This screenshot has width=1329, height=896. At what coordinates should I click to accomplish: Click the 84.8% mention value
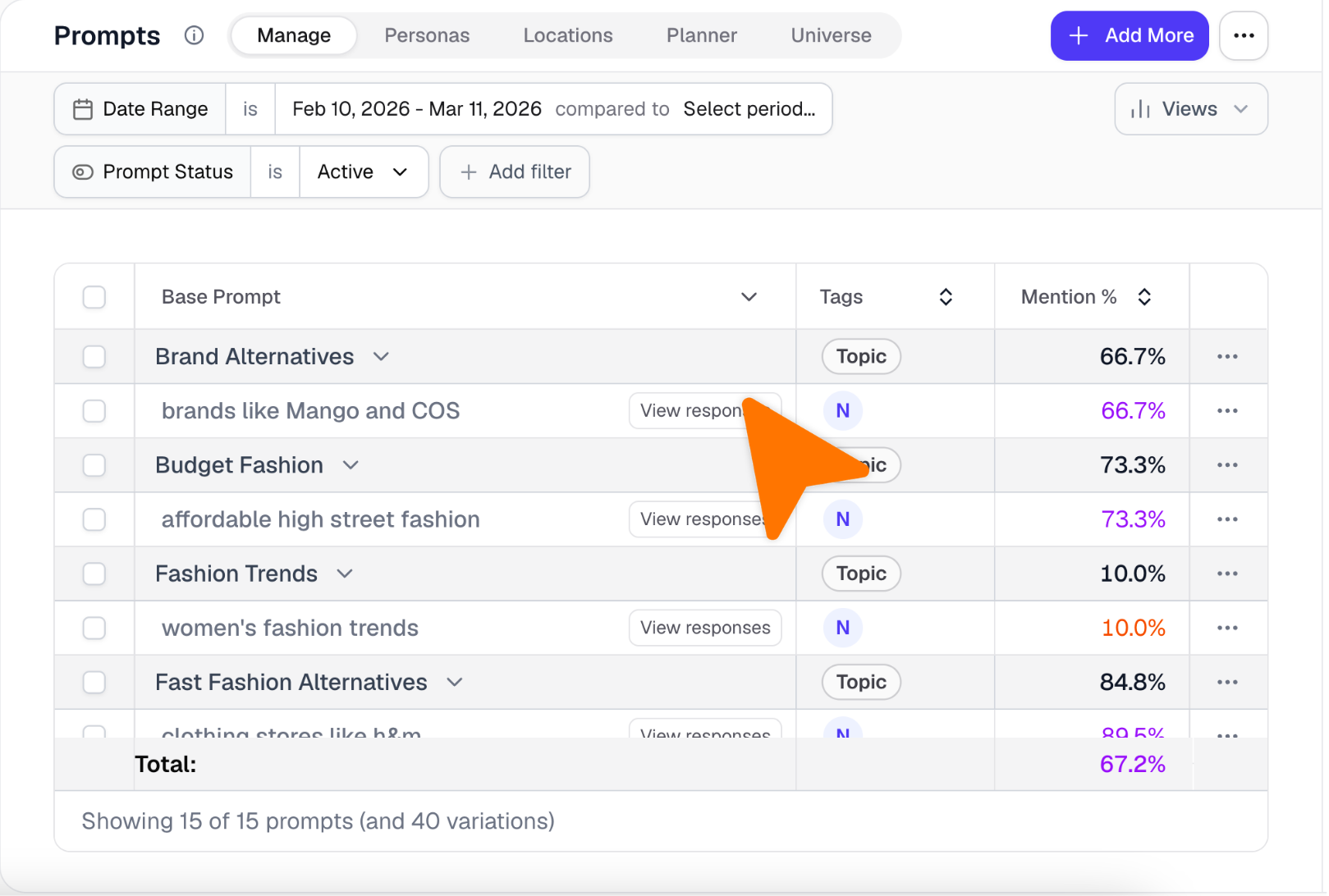point(1132,681)
